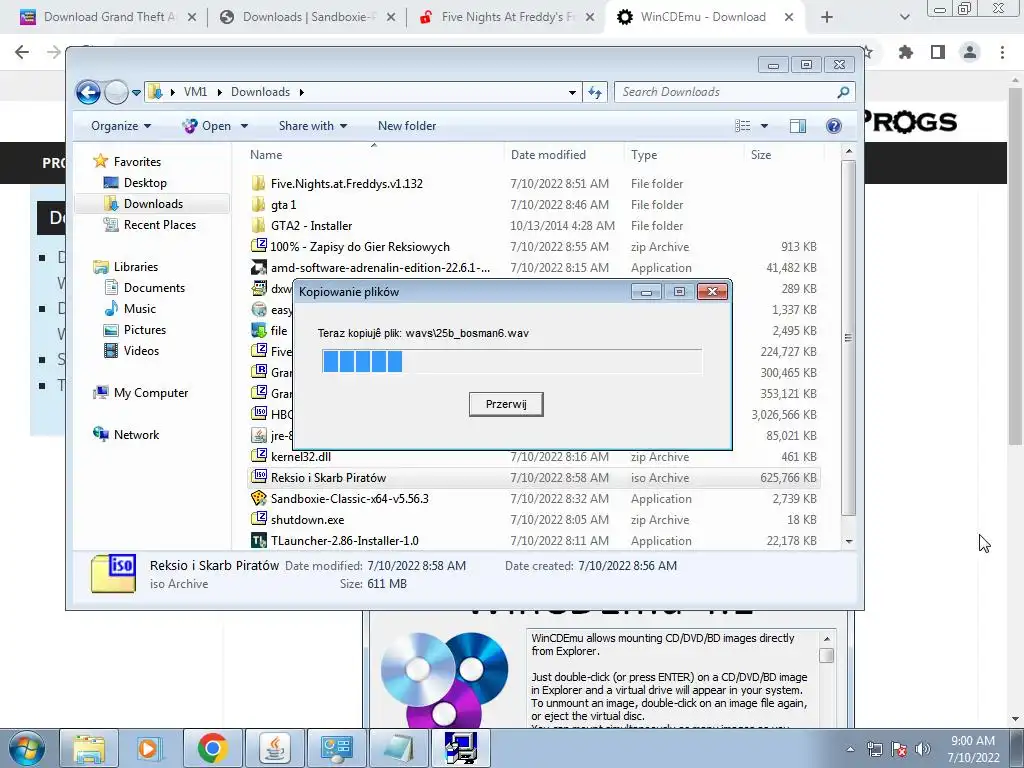The image size is (1024, 768).
Task: Click Chrome extensions puzzle icon
Action: click(906, 52)
